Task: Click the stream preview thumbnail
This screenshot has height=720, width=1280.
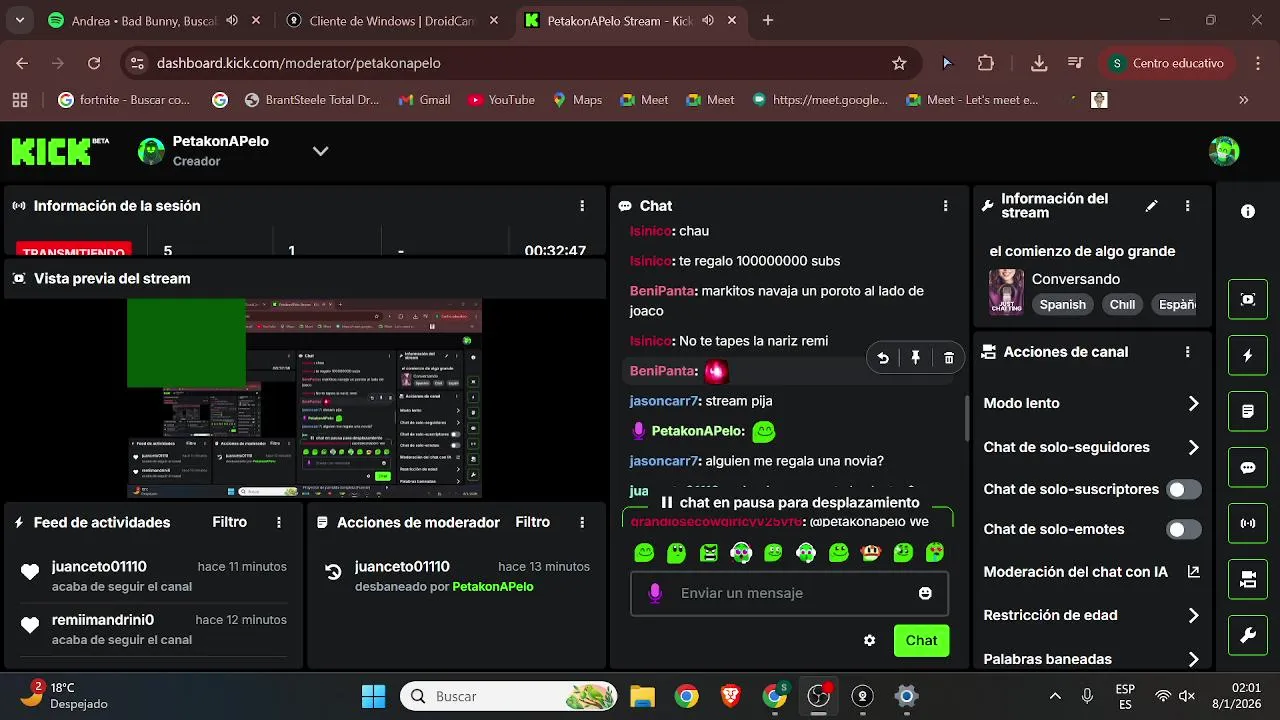Action: pyautogui.click(x=304, y=398)
